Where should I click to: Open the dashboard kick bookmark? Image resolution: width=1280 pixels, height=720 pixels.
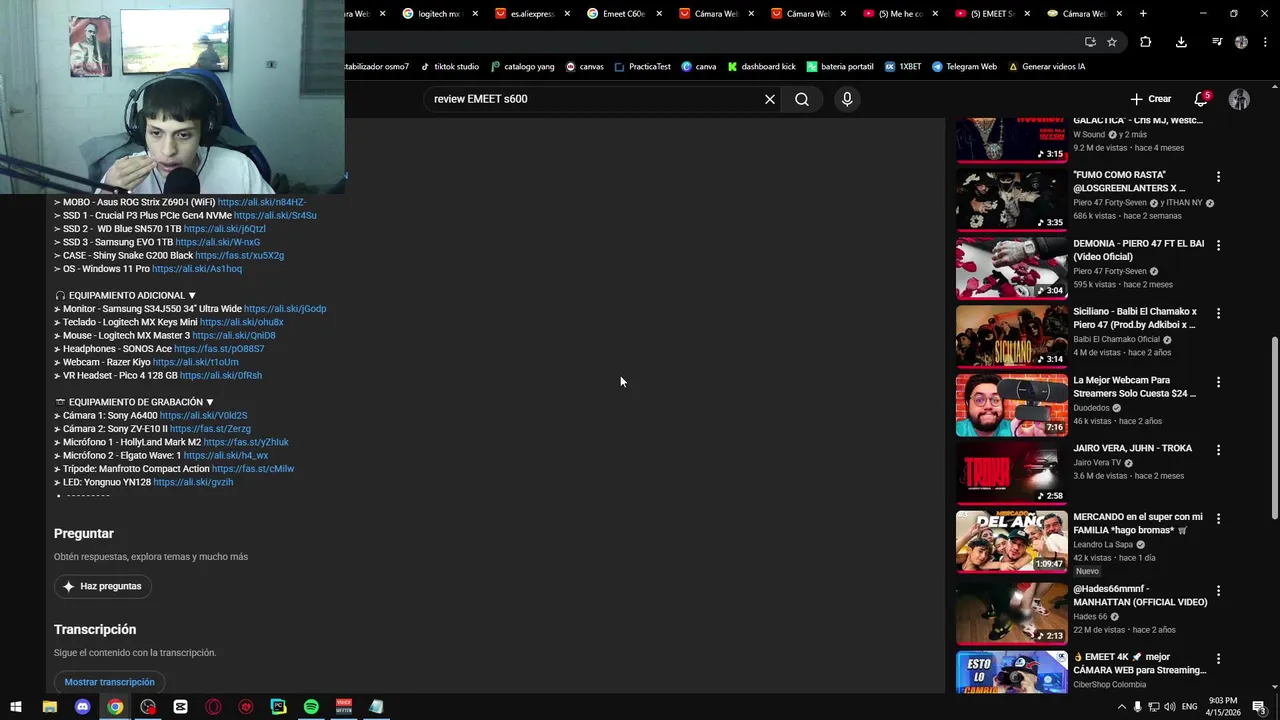(x=761, y=67)
